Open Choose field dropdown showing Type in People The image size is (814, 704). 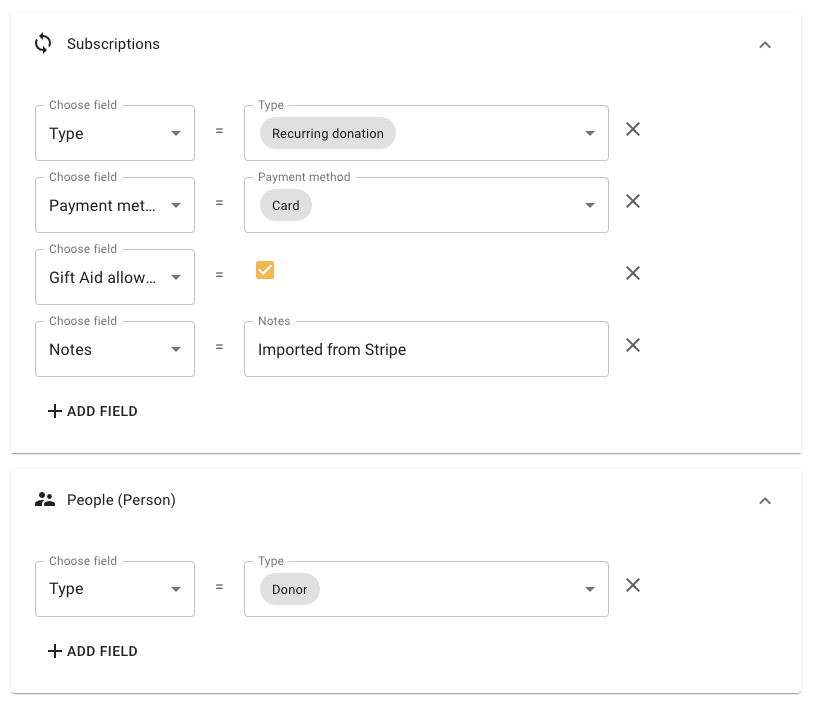115,589
